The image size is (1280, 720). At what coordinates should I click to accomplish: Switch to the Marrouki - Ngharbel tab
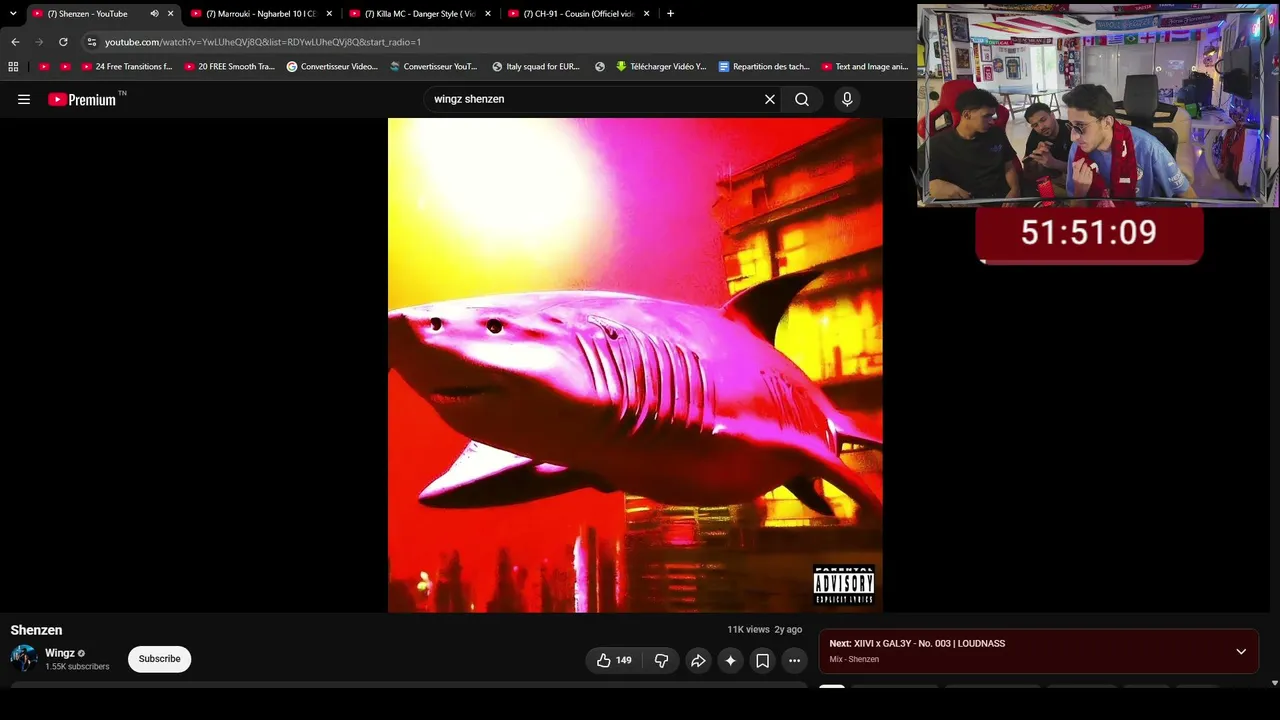(x=262, y=14)
